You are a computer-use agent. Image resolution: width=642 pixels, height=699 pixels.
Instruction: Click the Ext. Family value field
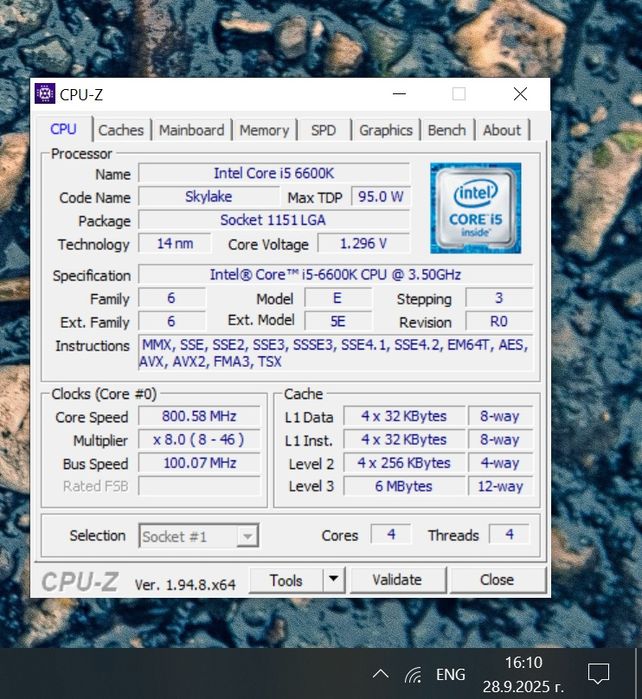click(x=172, y=321)
